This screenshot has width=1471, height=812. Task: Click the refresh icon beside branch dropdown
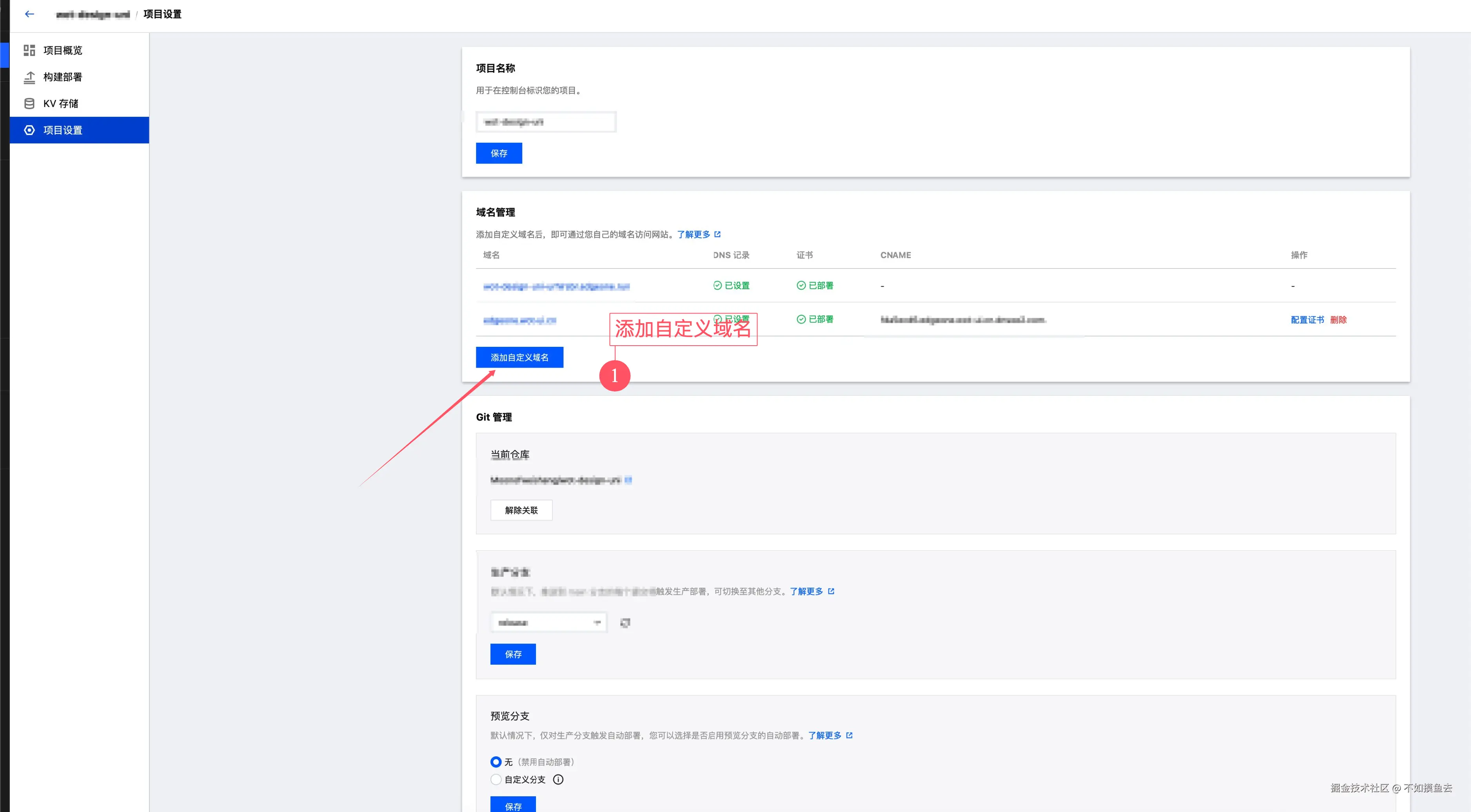point(625,623)
